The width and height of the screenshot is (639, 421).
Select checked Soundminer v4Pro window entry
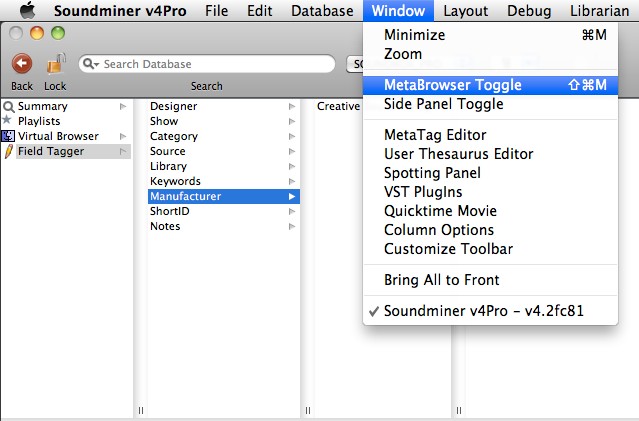pyautogui.click(x=483, y=311)
